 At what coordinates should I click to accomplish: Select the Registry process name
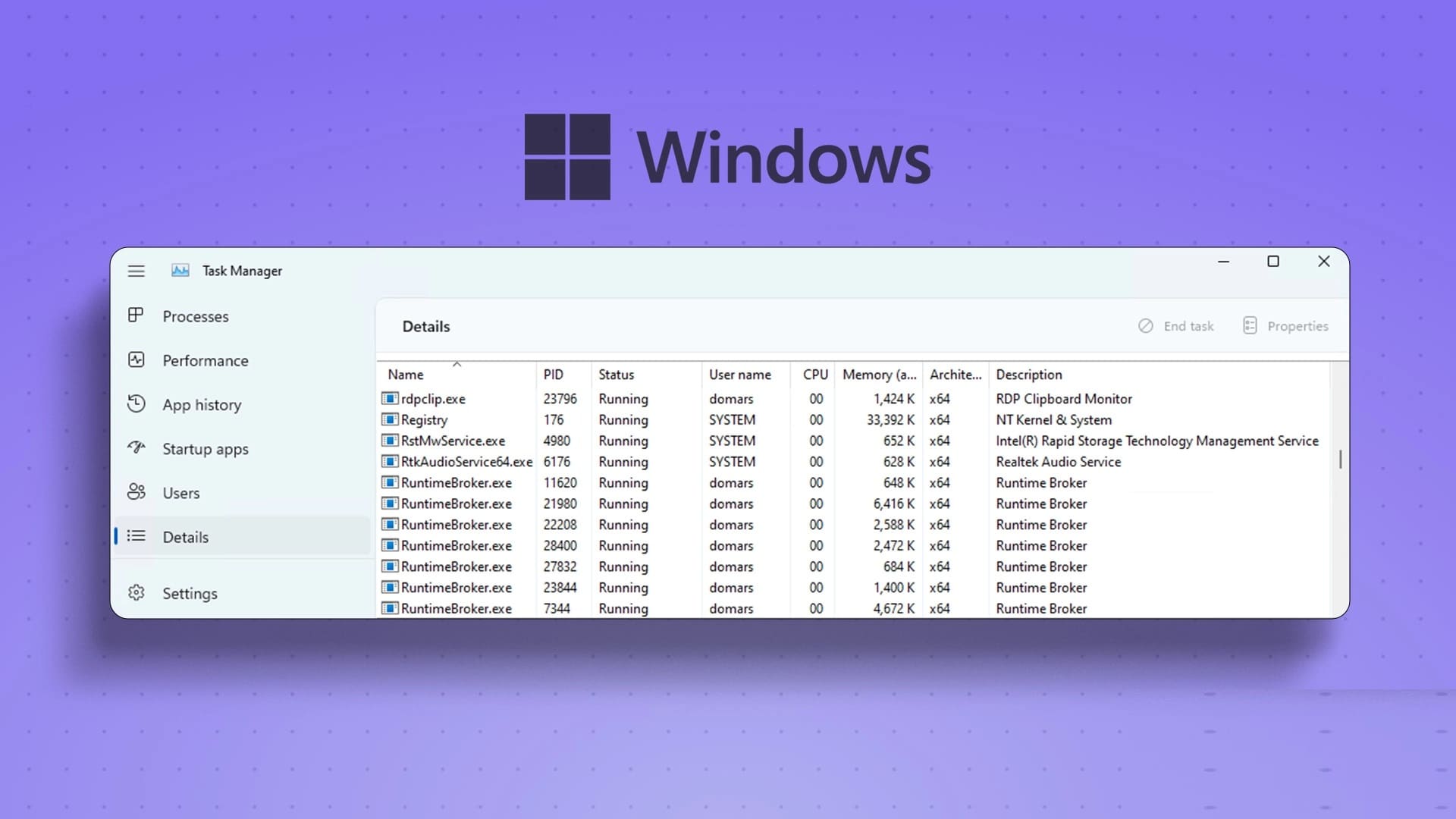(424, 420)
